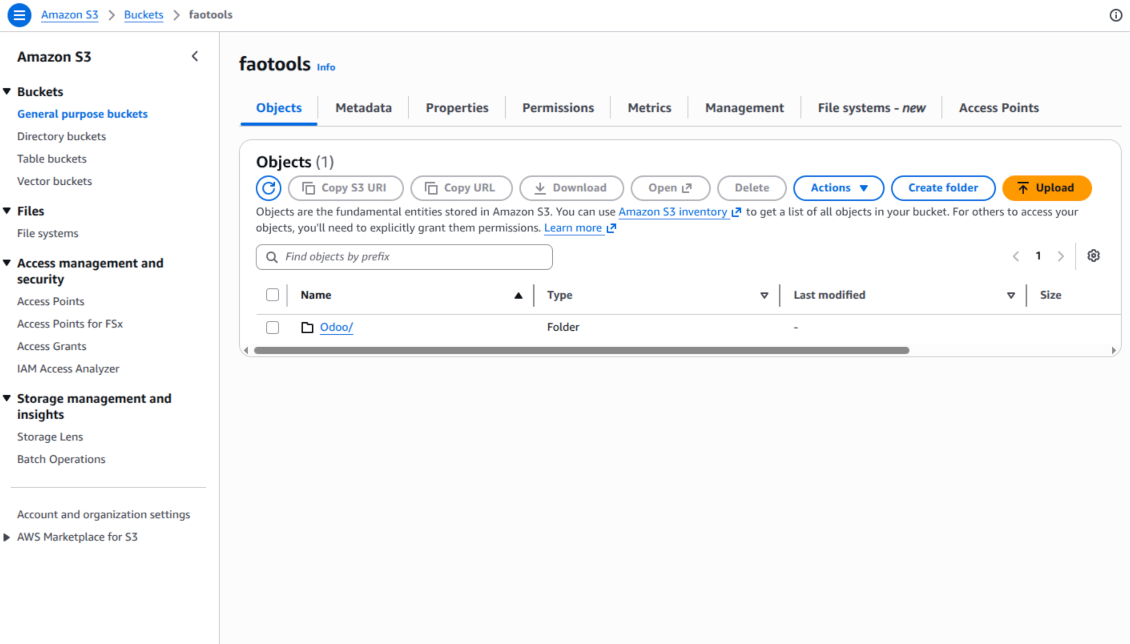The image size is (1130, 644).
Task: Open Batch Operations
Action: click(61, 459)
